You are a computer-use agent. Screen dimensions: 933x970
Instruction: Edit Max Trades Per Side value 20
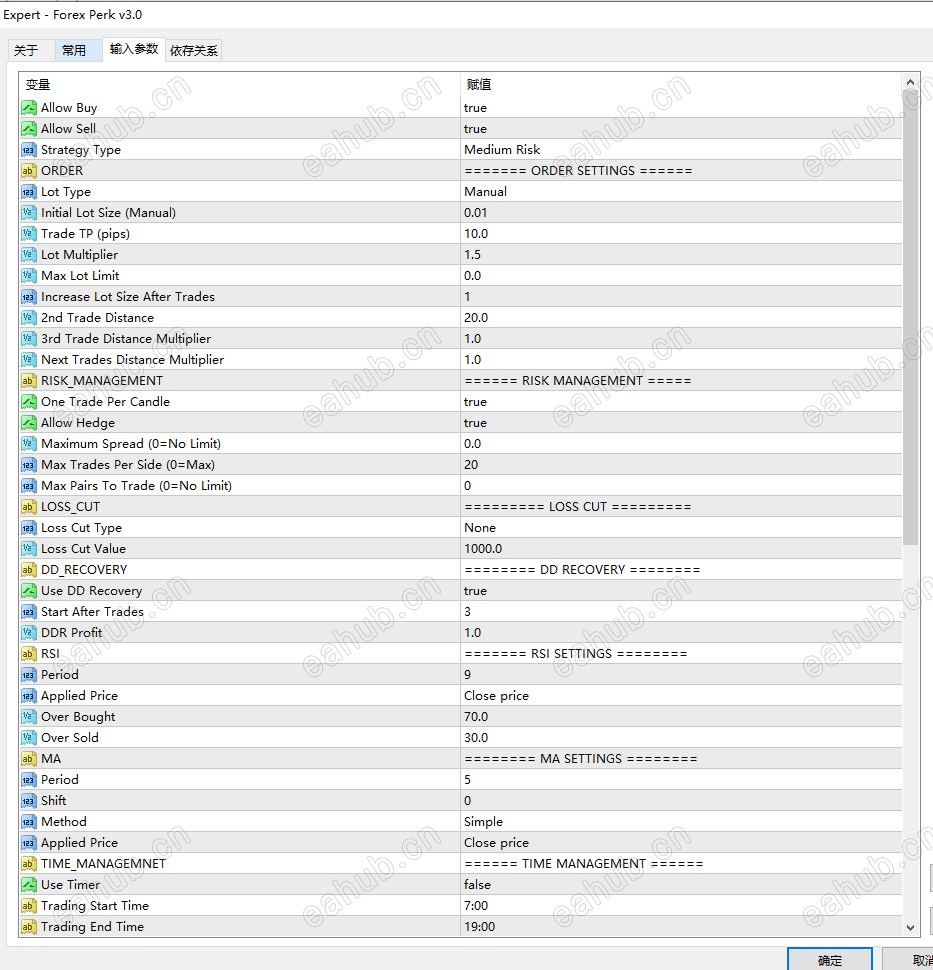[681, 465]
